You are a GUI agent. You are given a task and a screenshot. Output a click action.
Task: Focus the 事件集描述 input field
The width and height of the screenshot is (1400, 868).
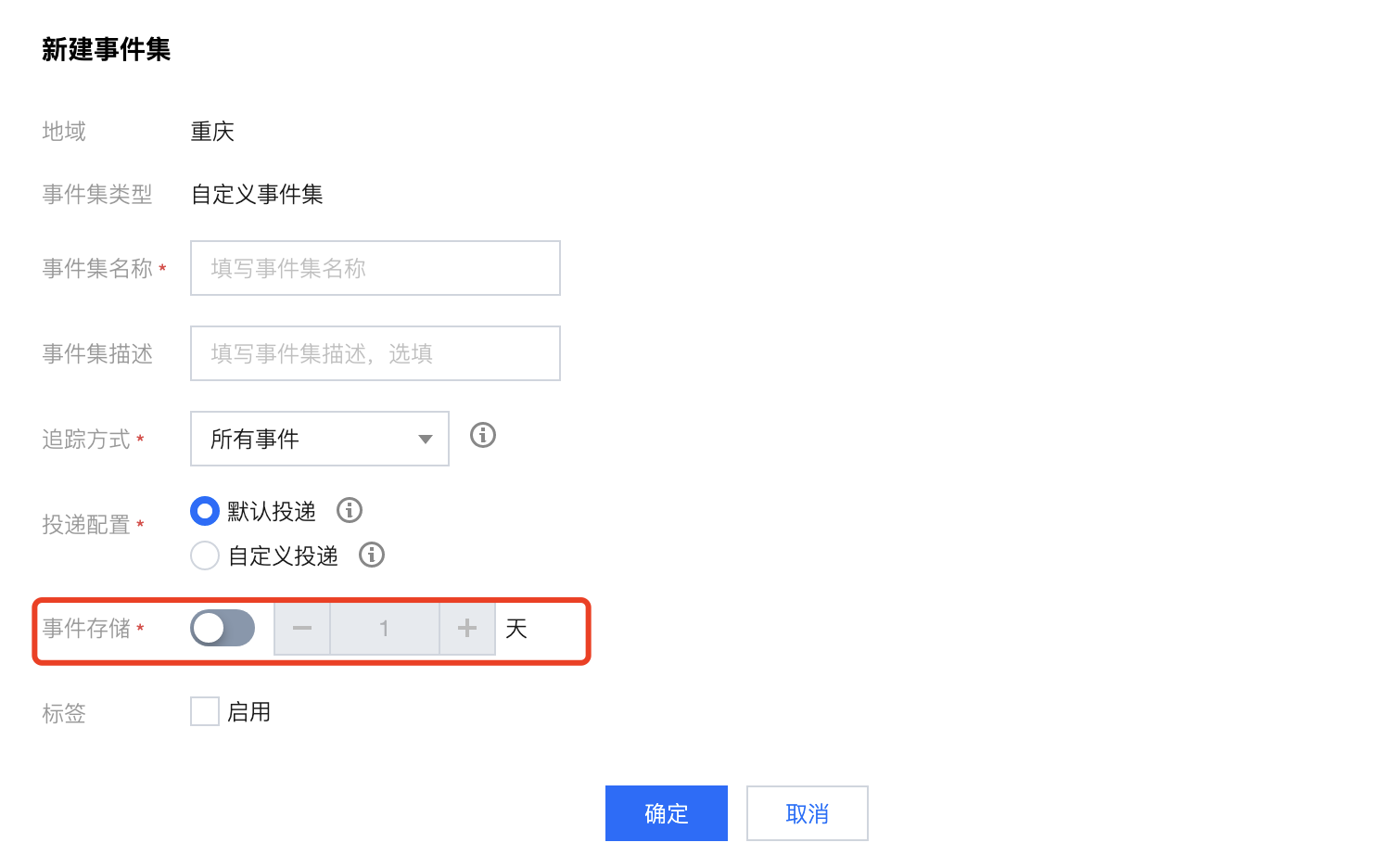coord(375,353)
